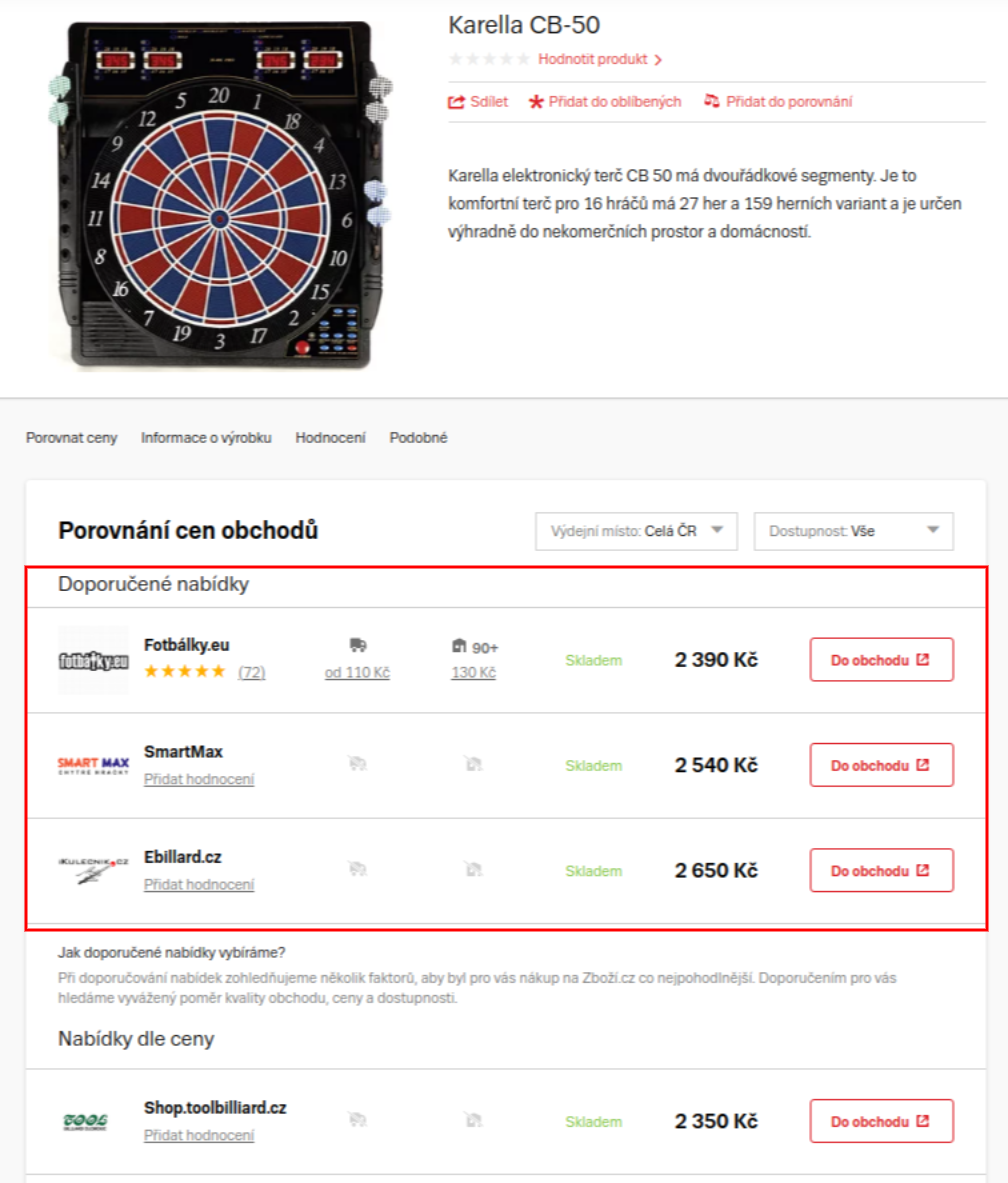Click the Fotbálky.eu shop logo

click(x=94, y=660)
